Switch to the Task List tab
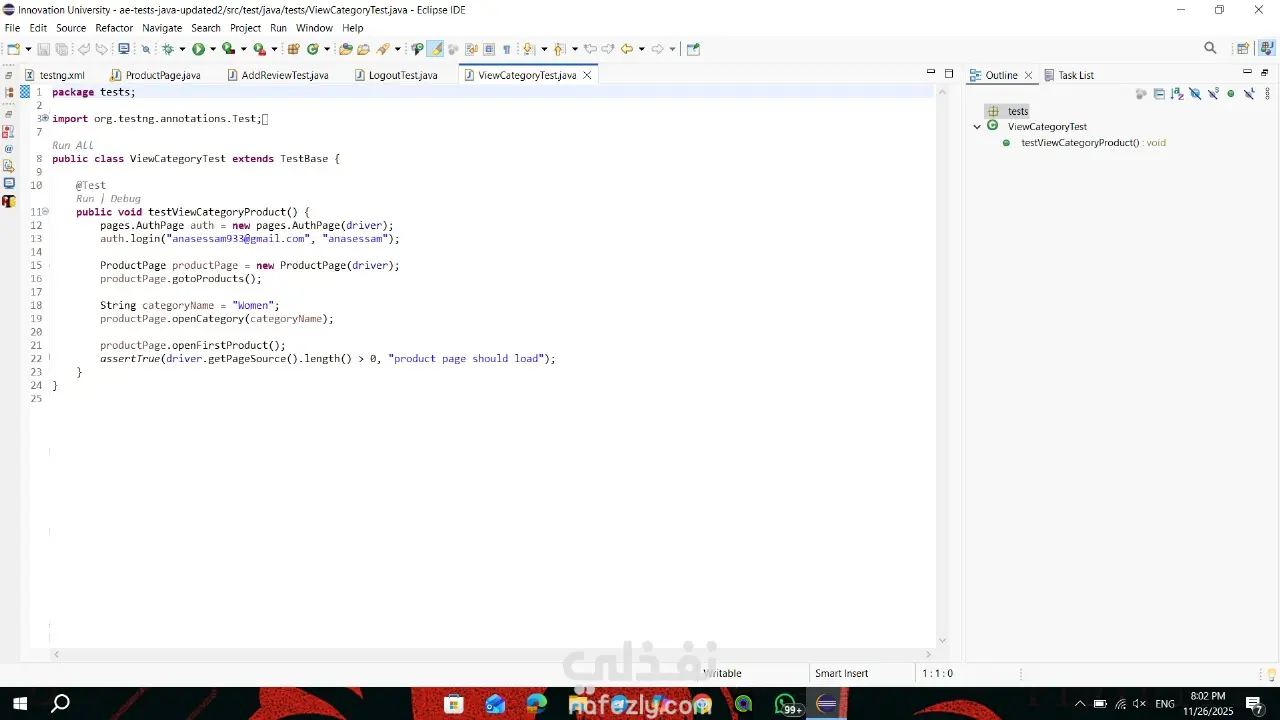Image resolution: width=1280 pixels, height=720 pixels. (1069, 75)
